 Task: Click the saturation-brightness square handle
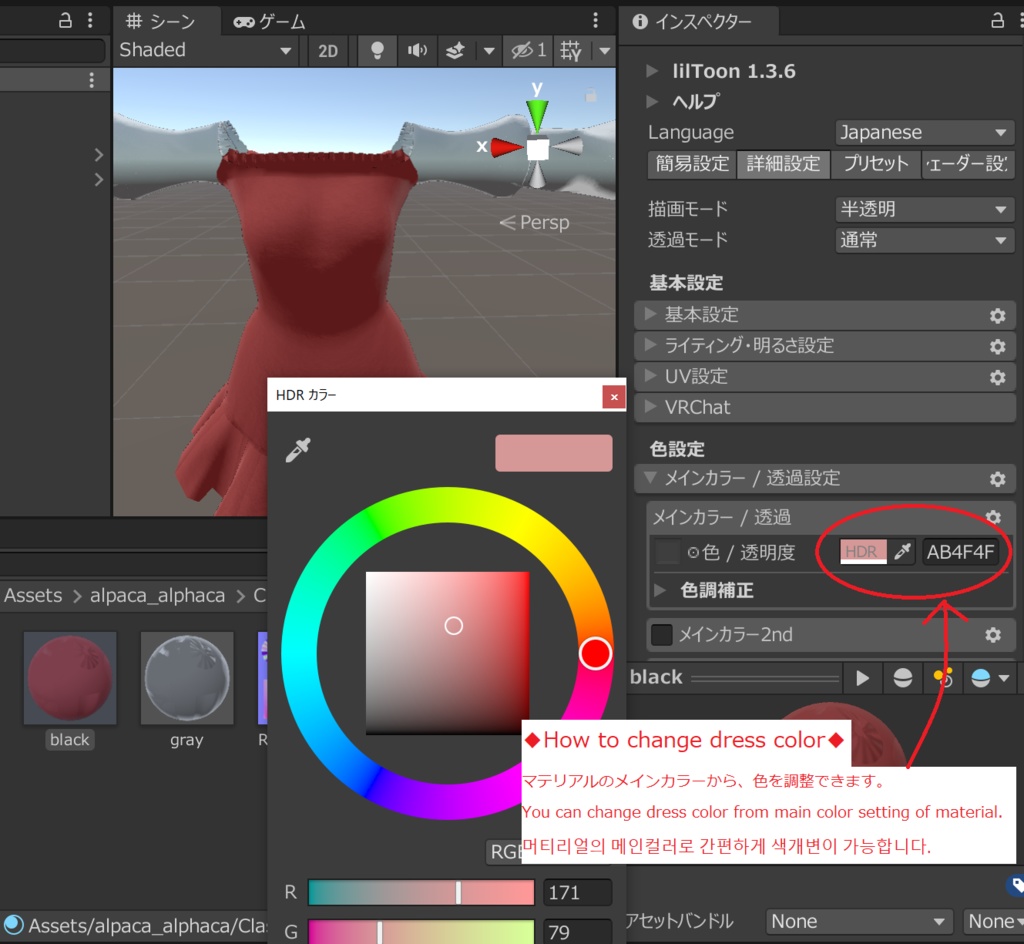[x=453, y=626]
